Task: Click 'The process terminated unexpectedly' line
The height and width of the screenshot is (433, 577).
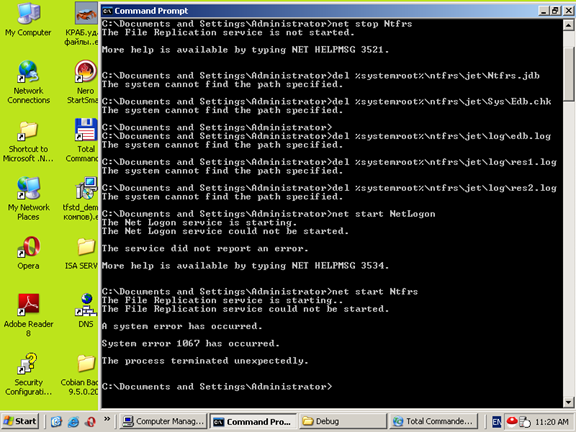Action: [205, 361]
